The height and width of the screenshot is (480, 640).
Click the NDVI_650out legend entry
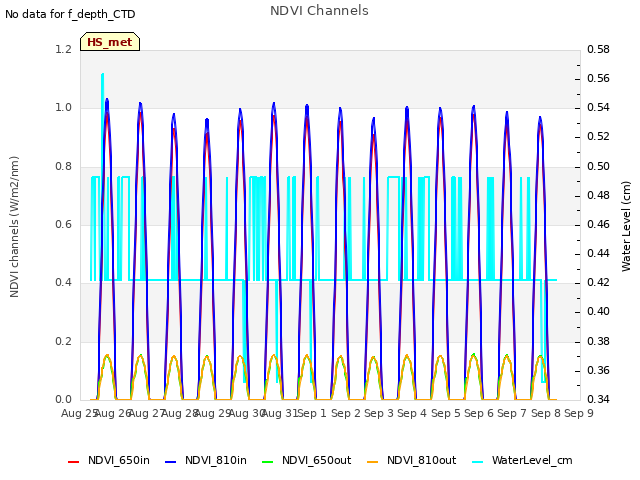[x=307, y=460]
